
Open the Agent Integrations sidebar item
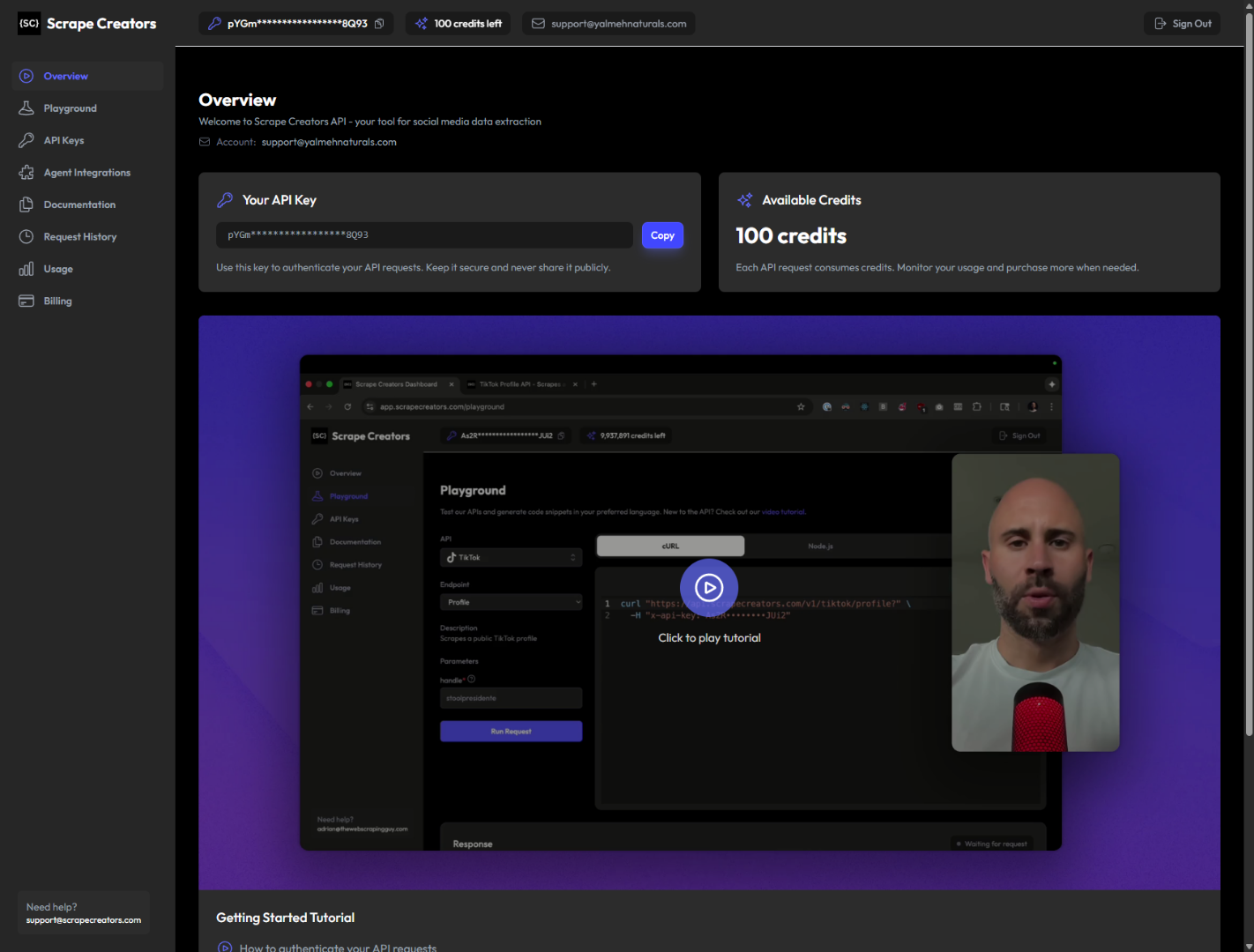click(88, 173)
